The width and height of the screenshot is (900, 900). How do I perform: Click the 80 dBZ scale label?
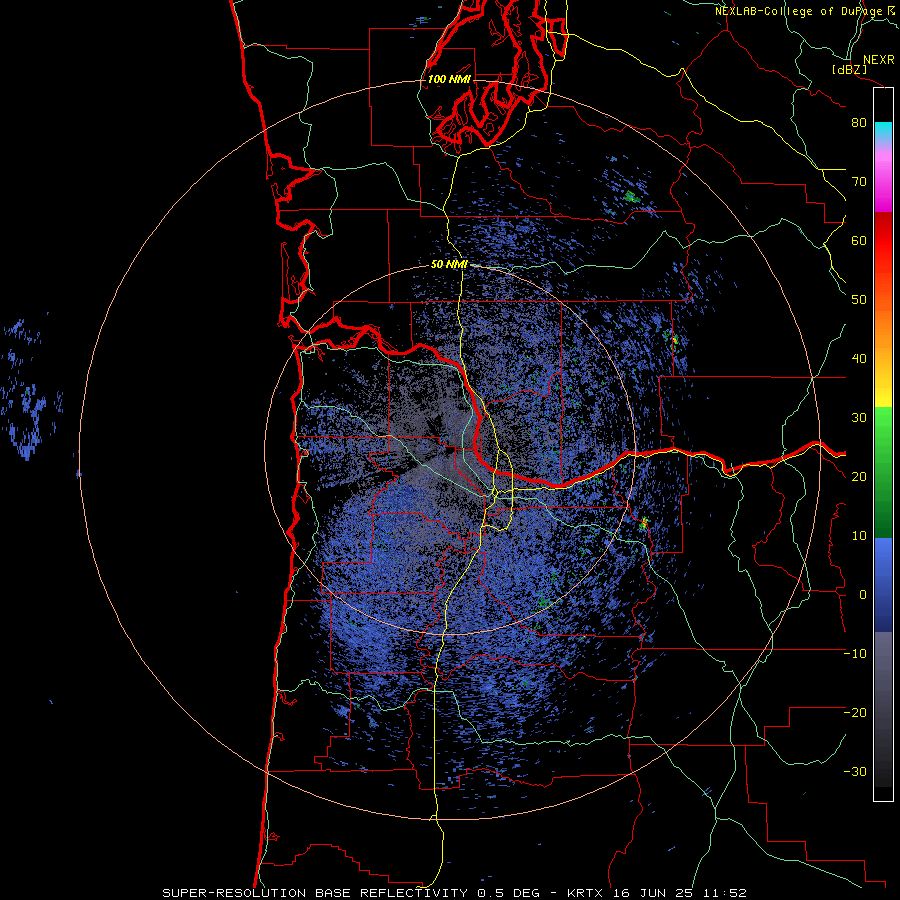pyautogui.click(x=859, y=123)
